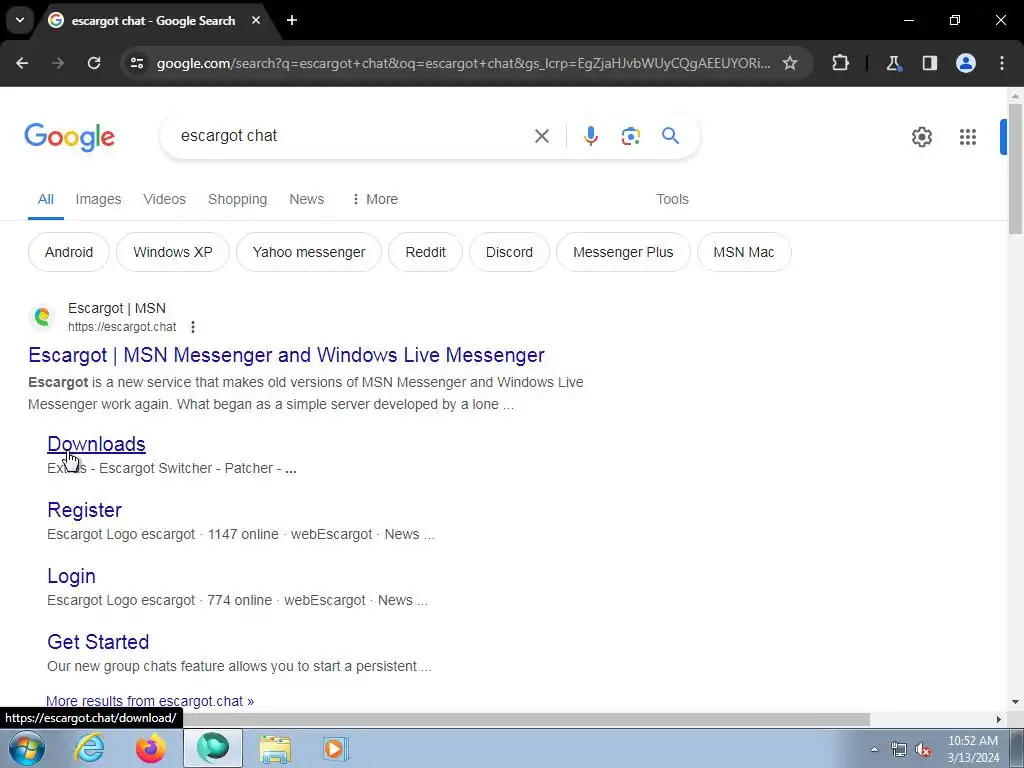This screenshot has height=768, width=1024.
Task: Open Windows Media Player taskbar icon
Action: point(337,748)
